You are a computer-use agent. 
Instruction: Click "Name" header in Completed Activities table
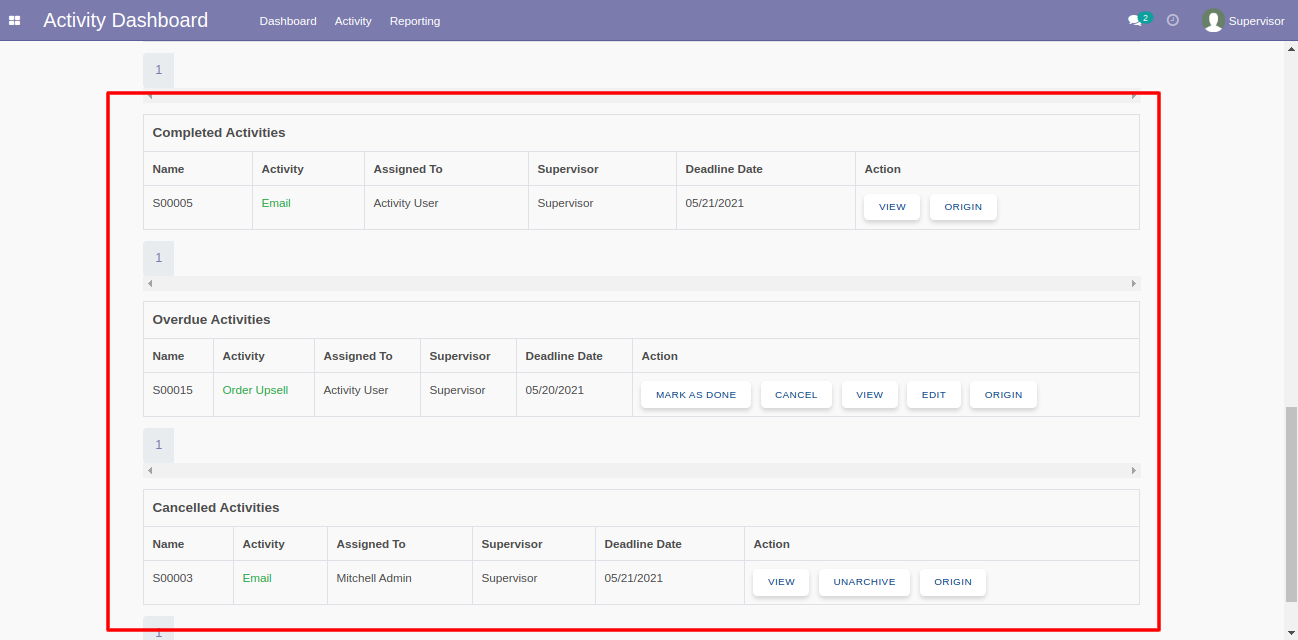coord(169,169)
